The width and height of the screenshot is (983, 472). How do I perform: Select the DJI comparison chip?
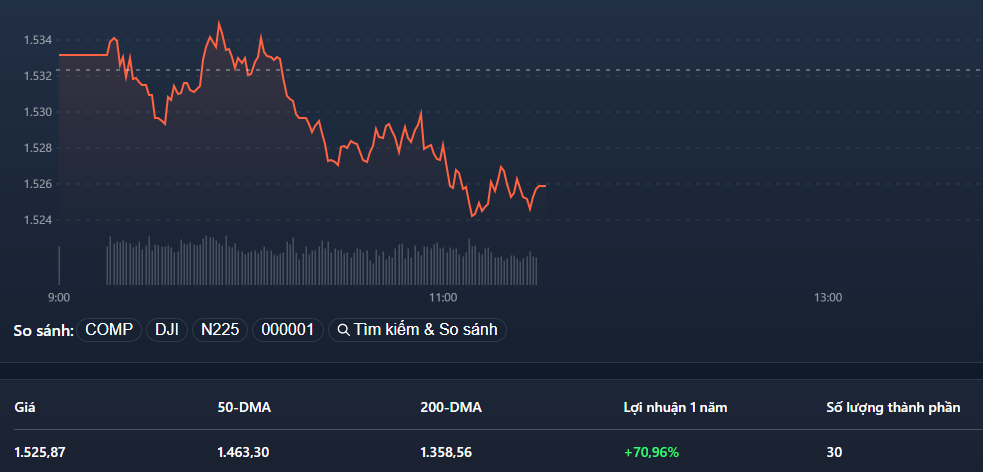(x=167, y=330)
